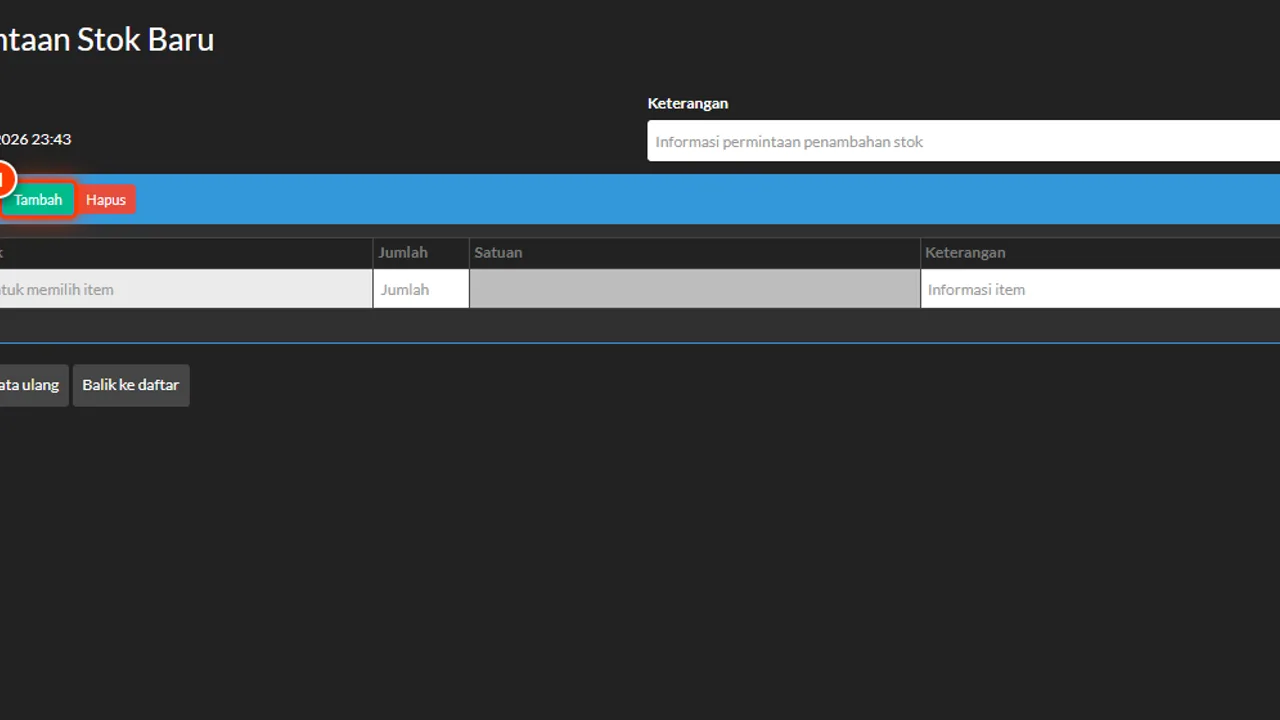Click the Keterangan label above the form
This screenshot has height=720, width=1280.
tap(688, 103)
